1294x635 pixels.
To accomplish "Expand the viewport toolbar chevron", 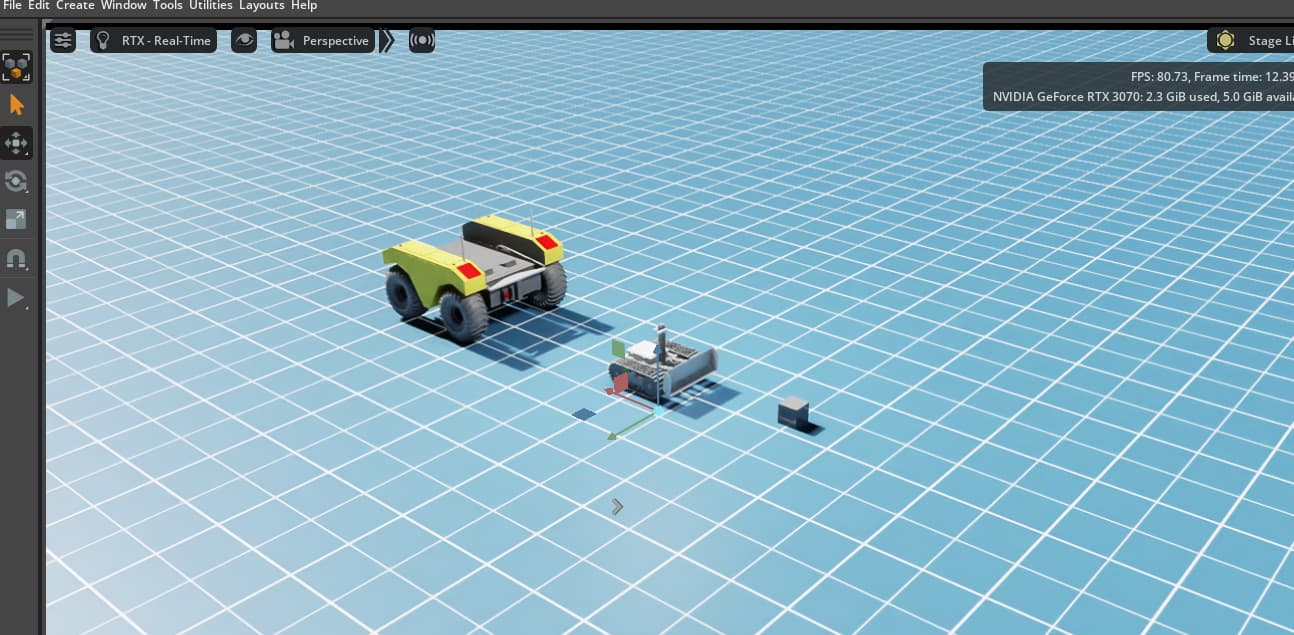I will (387, 40).
